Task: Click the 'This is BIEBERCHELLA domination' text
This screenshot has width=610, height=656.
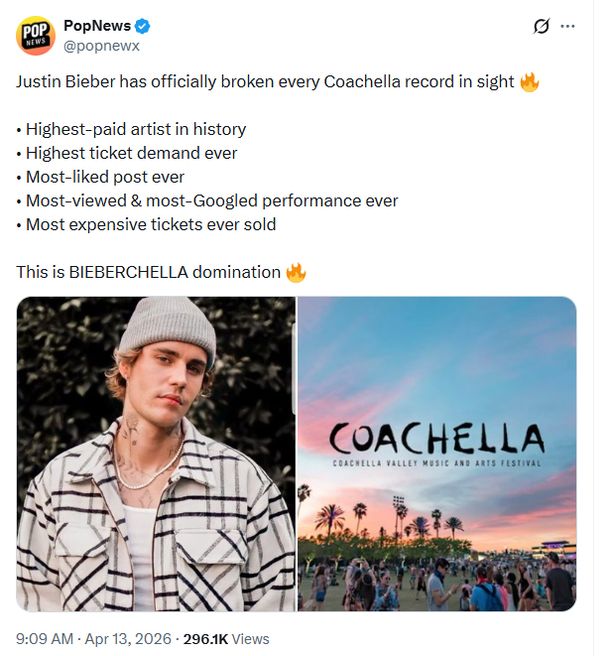Action: pos(148,272)
